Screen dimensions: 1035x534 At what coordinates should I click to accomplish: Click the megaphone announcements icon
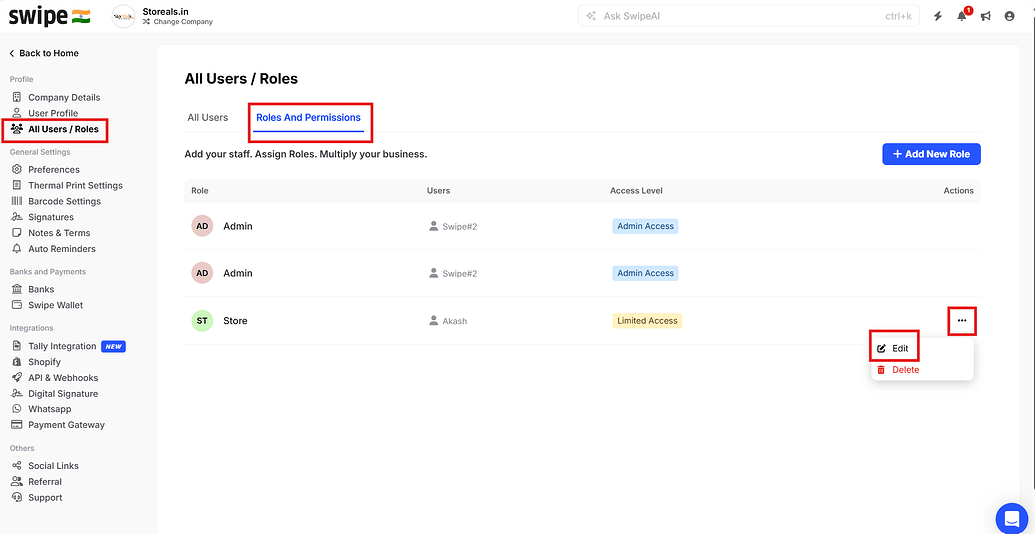pos(985,16)
